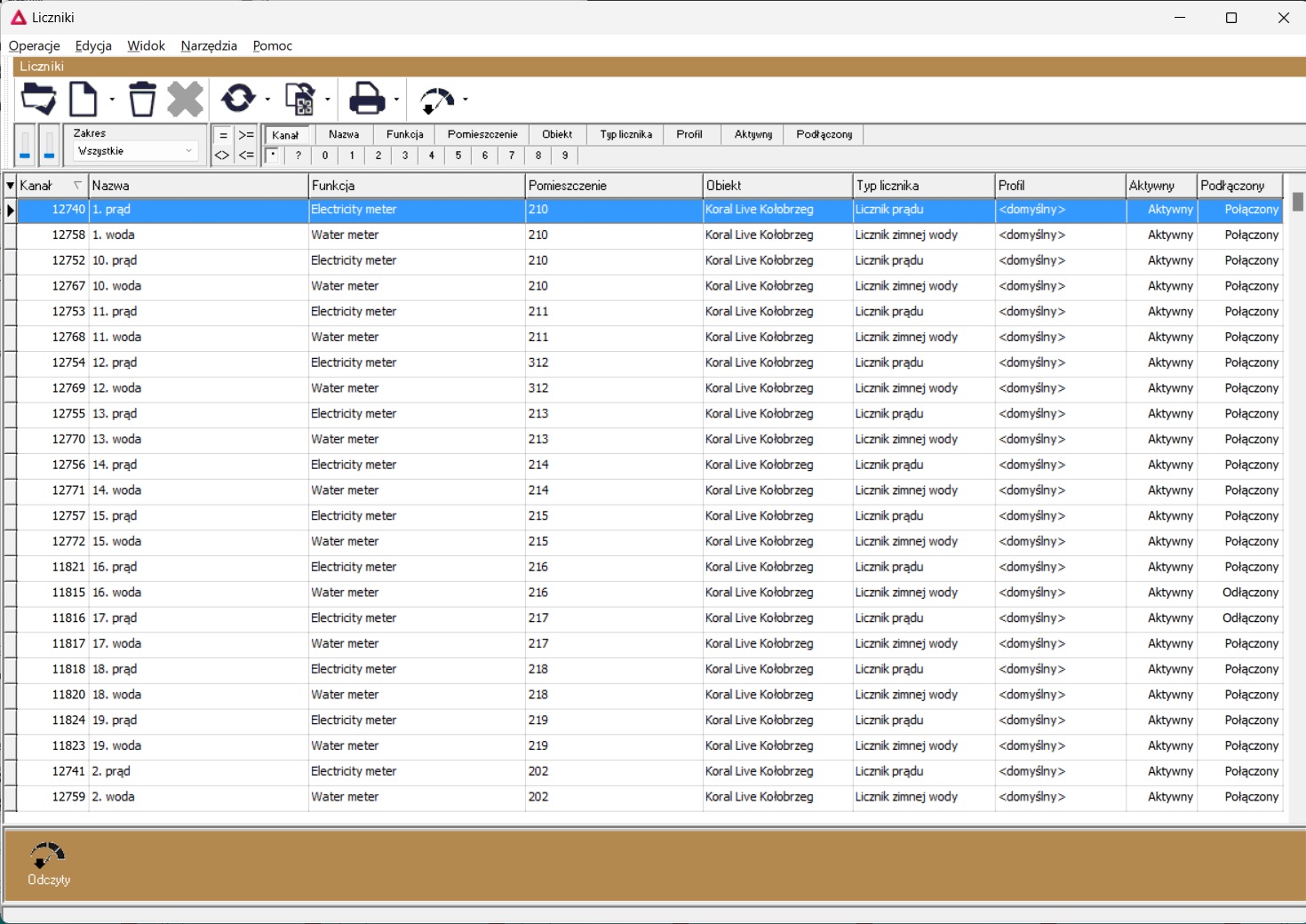1306x924 pixels.
Task: Toggle quick filter digit 9
Action: pos(565,155)
